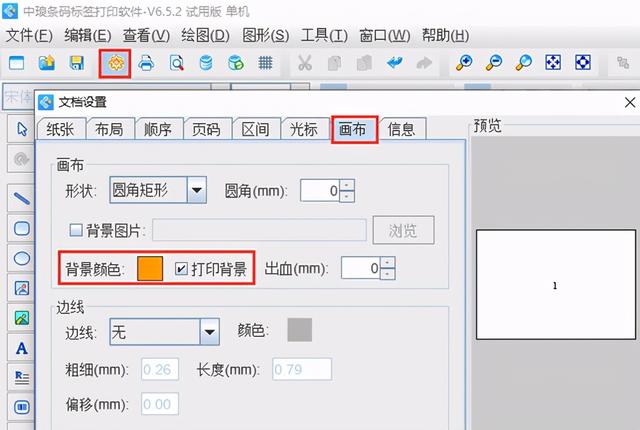
Task: Open print preview magnifier page icon
Action: click(x=176, y=63)
